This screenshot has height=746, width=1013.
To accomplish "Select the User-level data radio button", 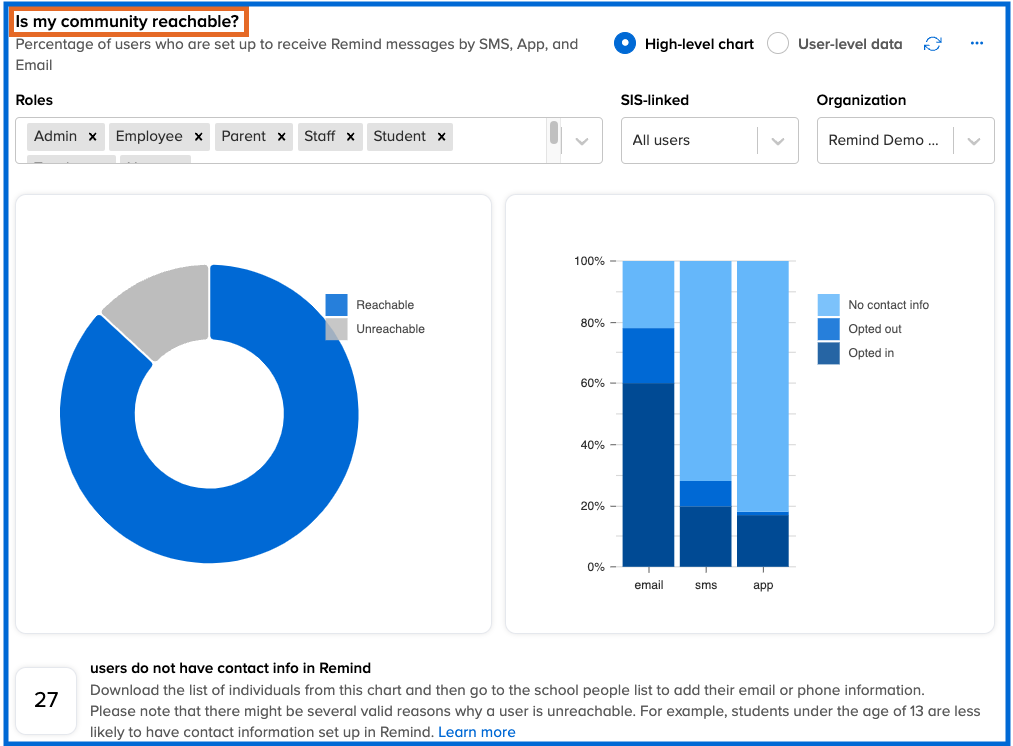I will click(778, 44).
